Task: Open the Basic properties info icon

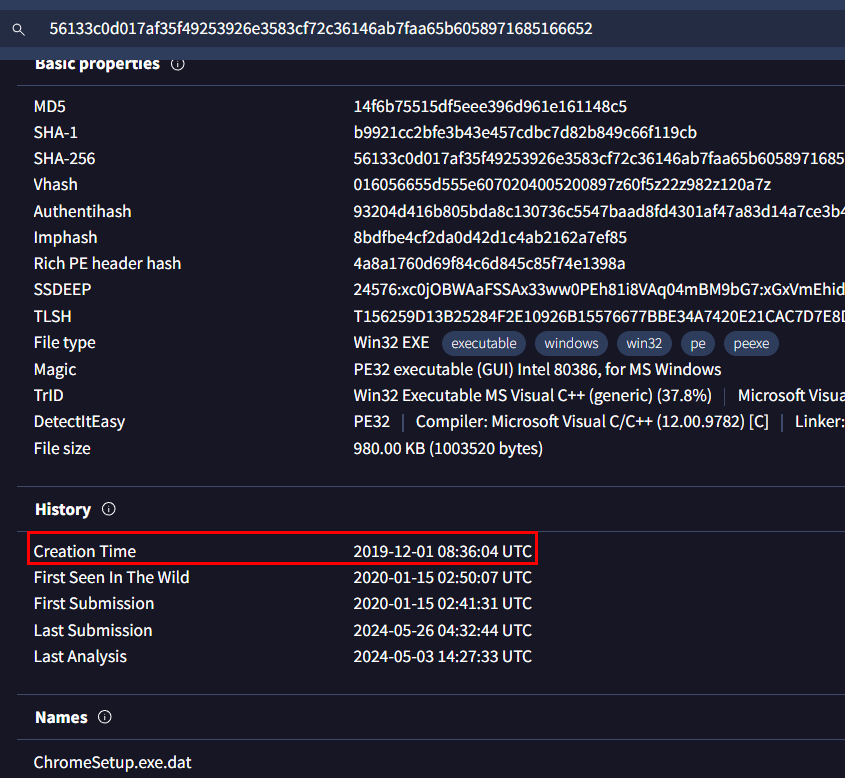Action: pos(178,64)
